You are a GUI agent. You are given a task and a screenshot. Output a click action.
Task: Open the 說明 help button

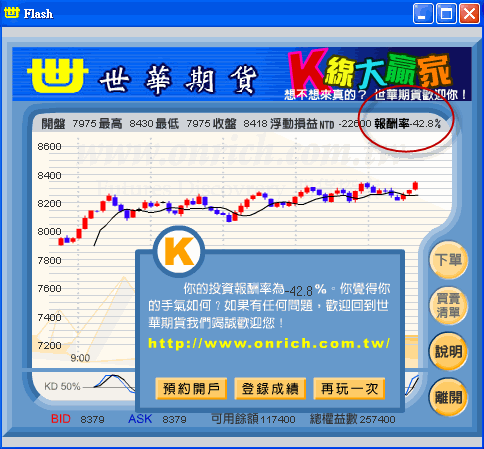coord(448,352)
